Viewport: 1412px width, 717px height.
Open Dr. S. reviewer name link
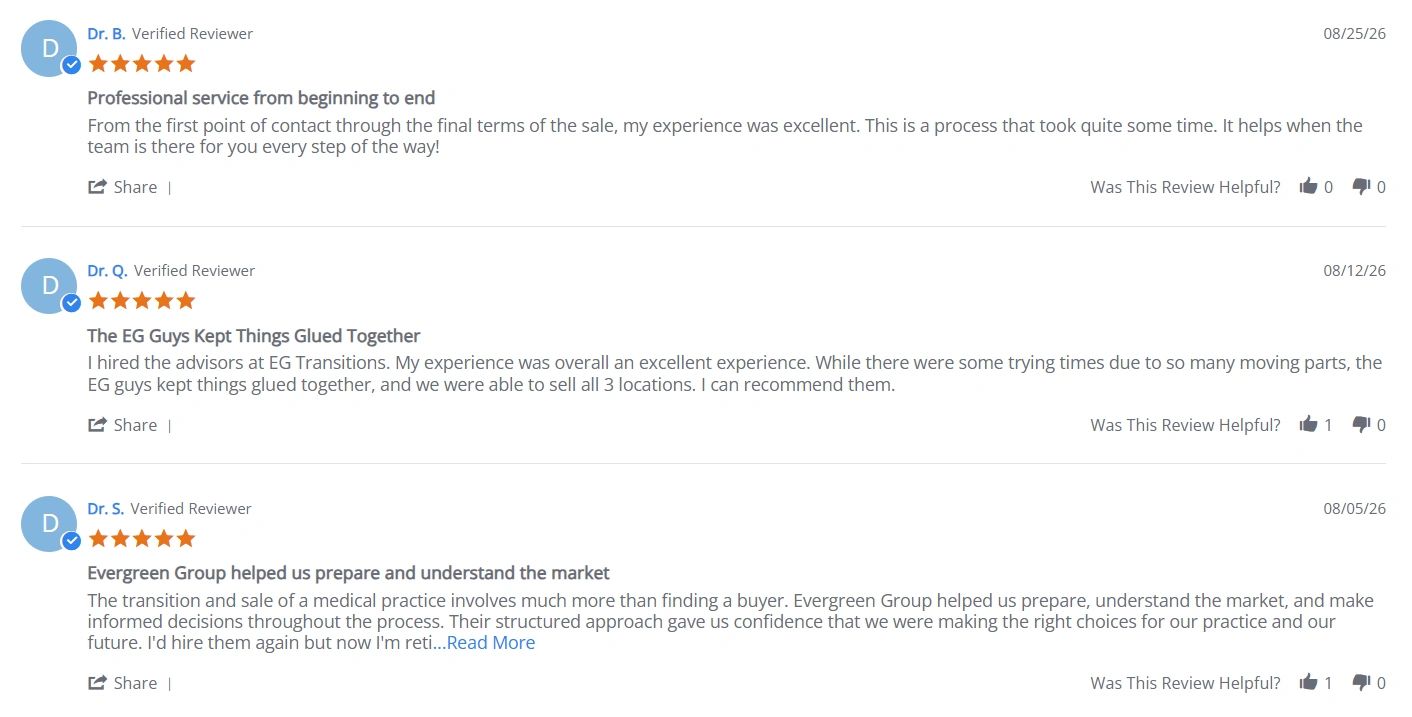(106, 509)
